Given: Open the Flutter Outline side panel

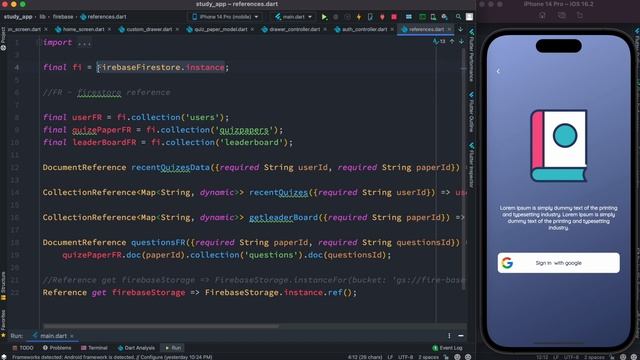Looking at the screenshot, I should pyautogui.click(x=471, y=112).
